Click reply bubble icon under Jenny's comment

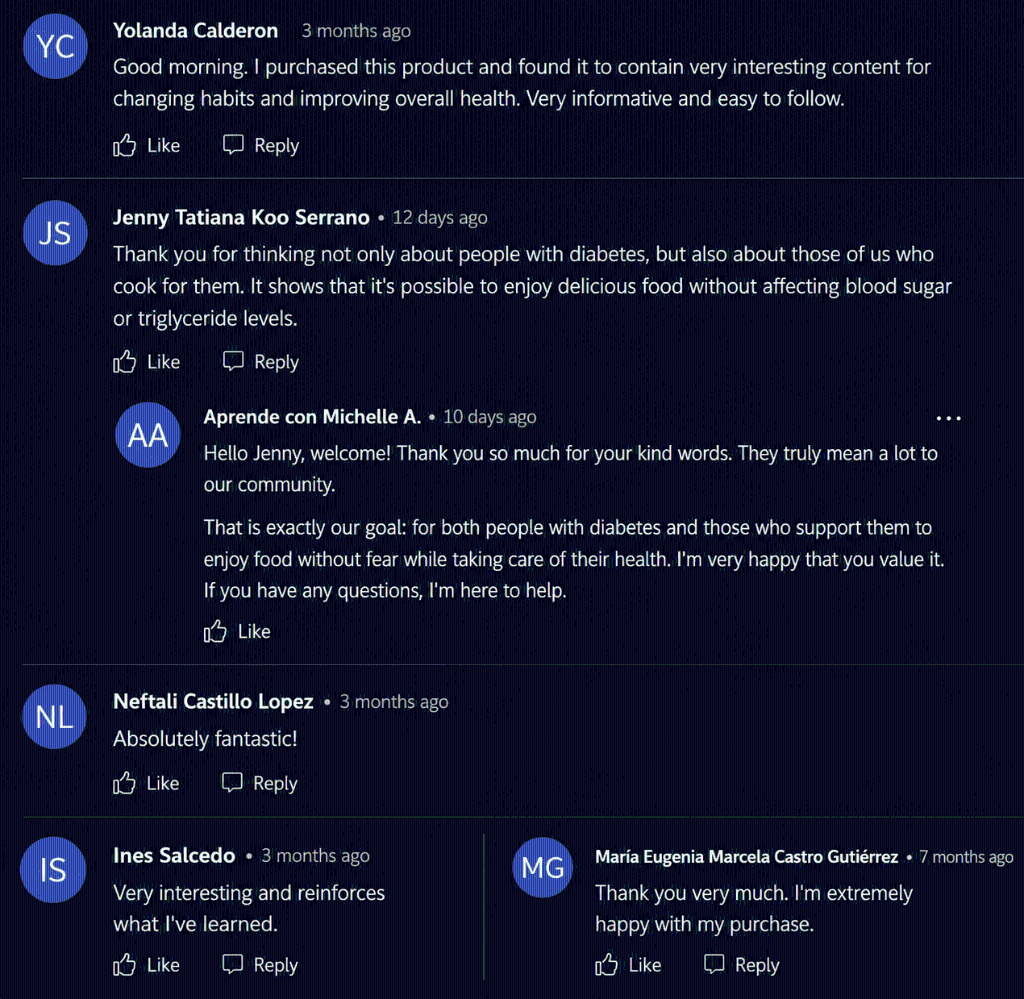pos(233,360)
